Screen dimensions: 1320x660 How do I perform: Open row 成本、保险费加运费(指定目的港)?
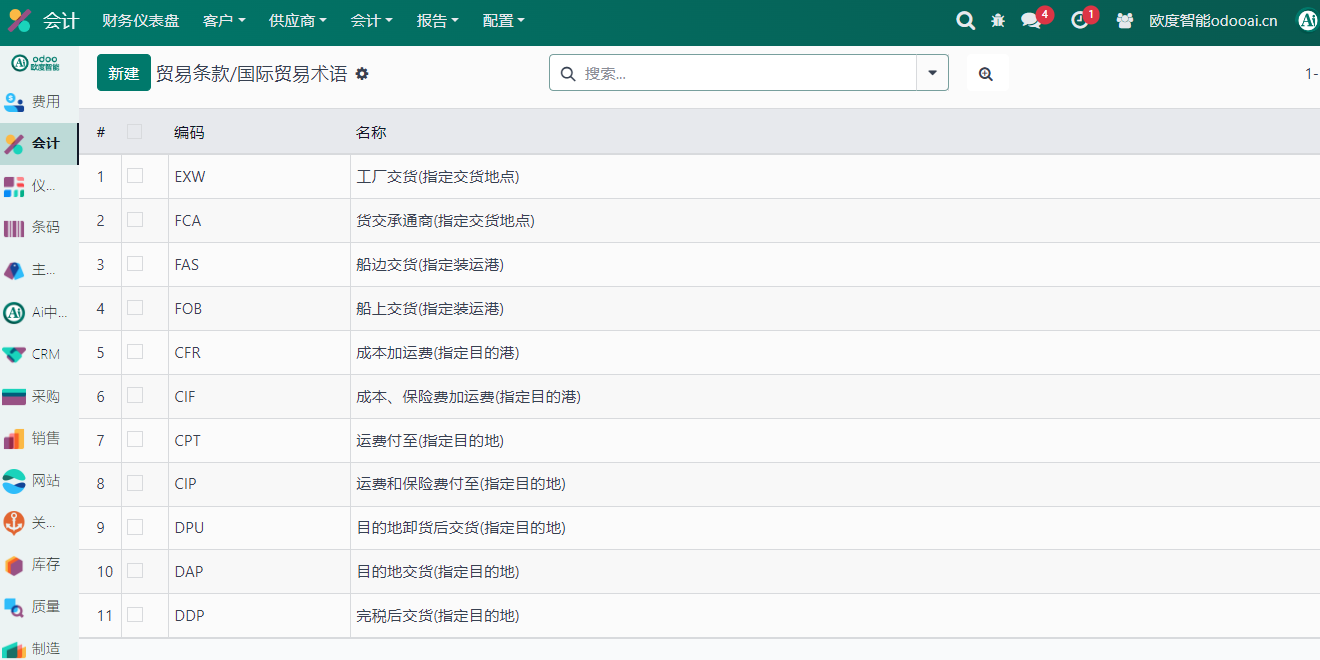pos(469,397)
